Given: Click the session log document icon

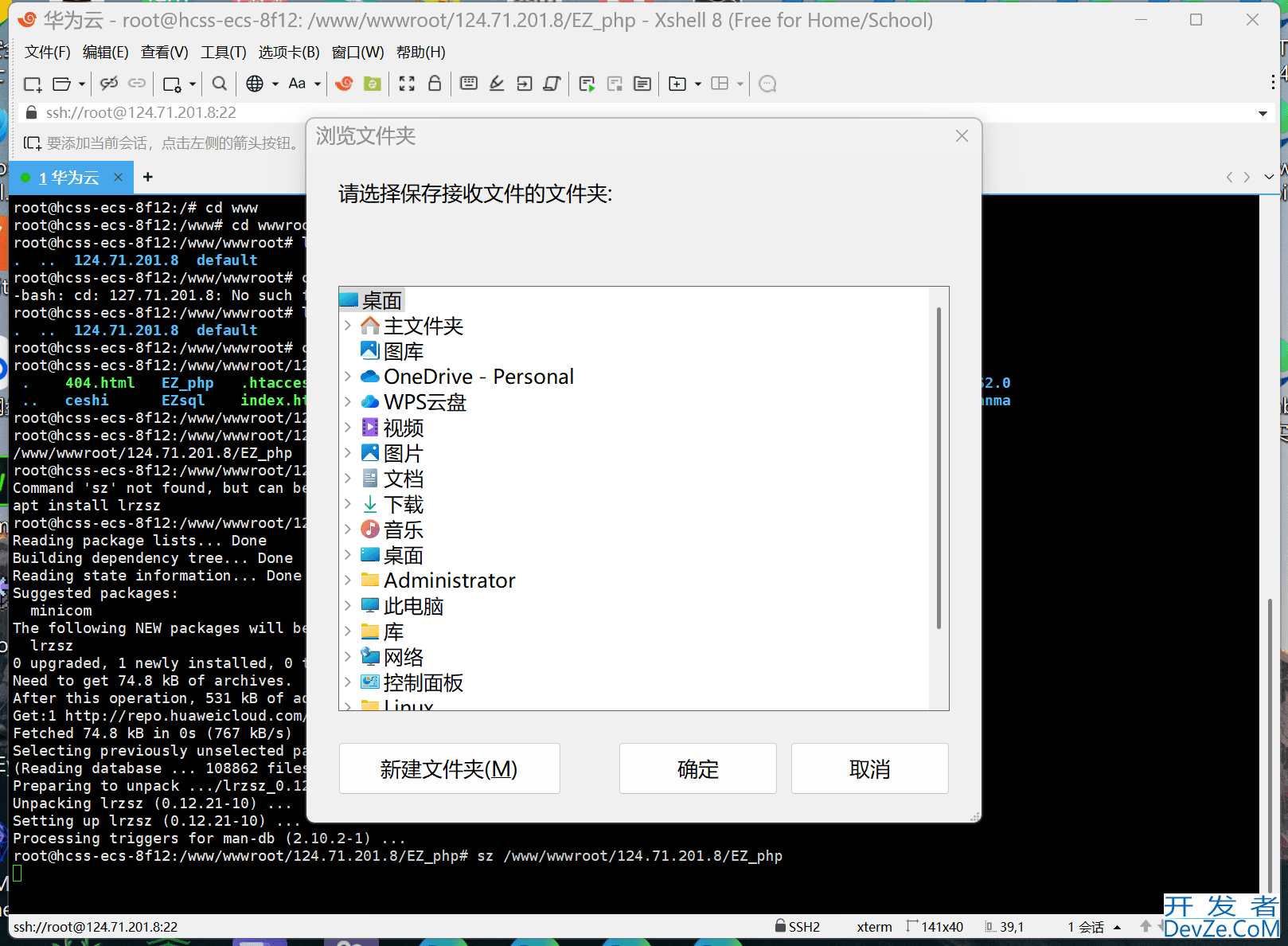Looking at the screenshot, I should (x=642, y=83).
